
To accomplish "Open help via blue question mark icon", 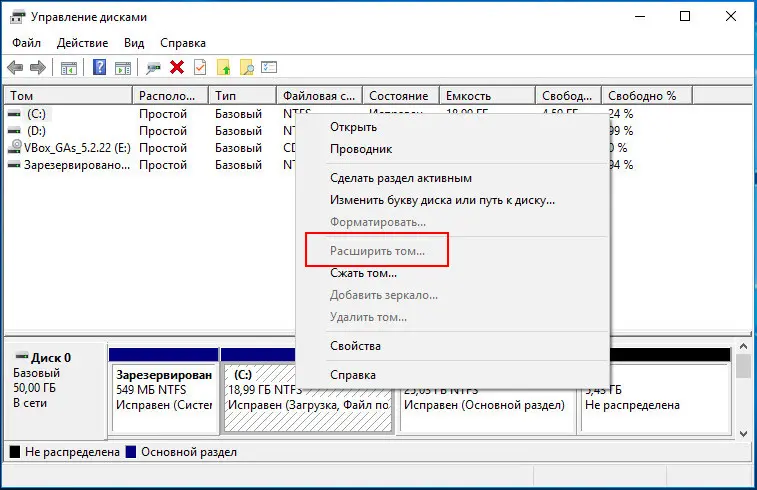I will click(x=99, y=67).
